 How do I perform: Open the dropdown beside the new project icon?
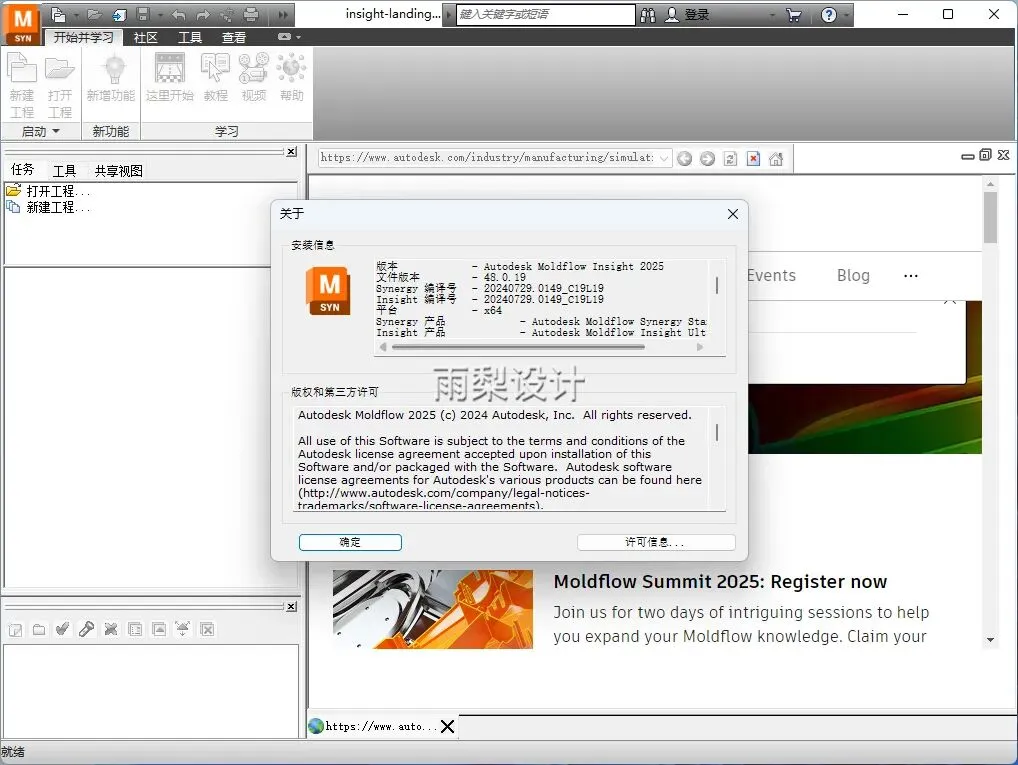[x=75, y=15]
